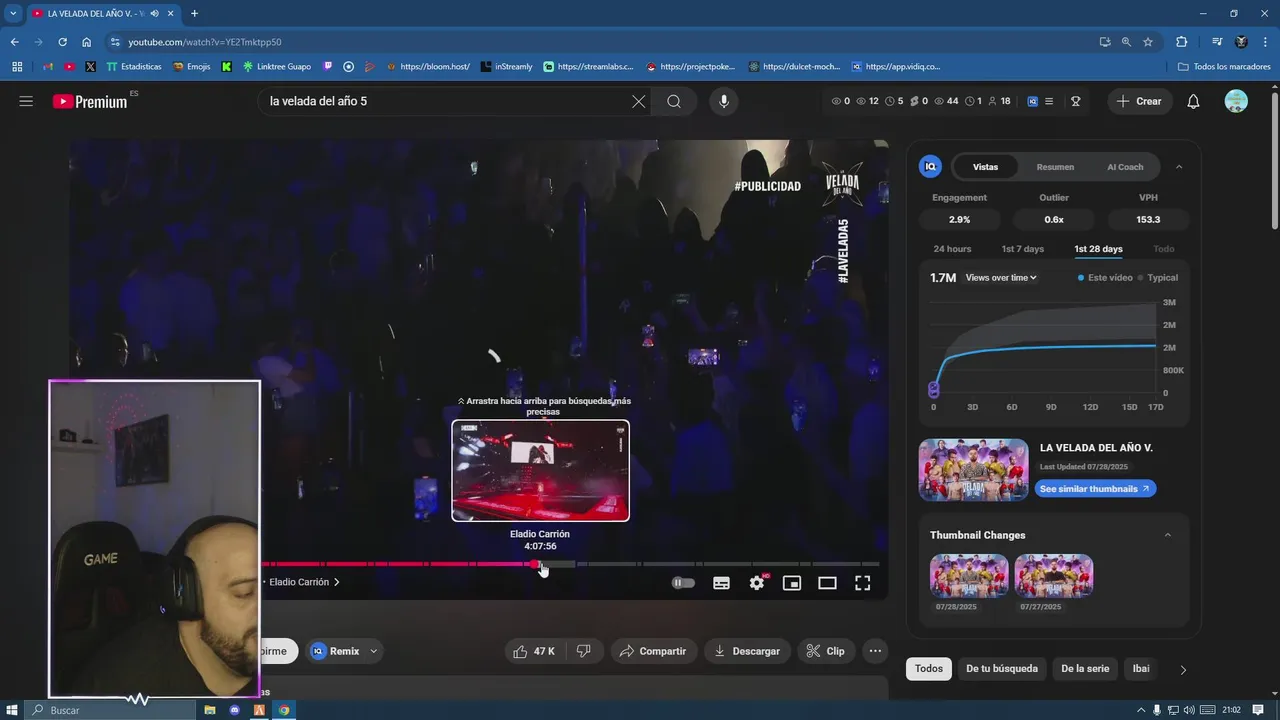Select the 1st 7 days range
Screen dimensions: 1280x720
[x=1022, y=249]
